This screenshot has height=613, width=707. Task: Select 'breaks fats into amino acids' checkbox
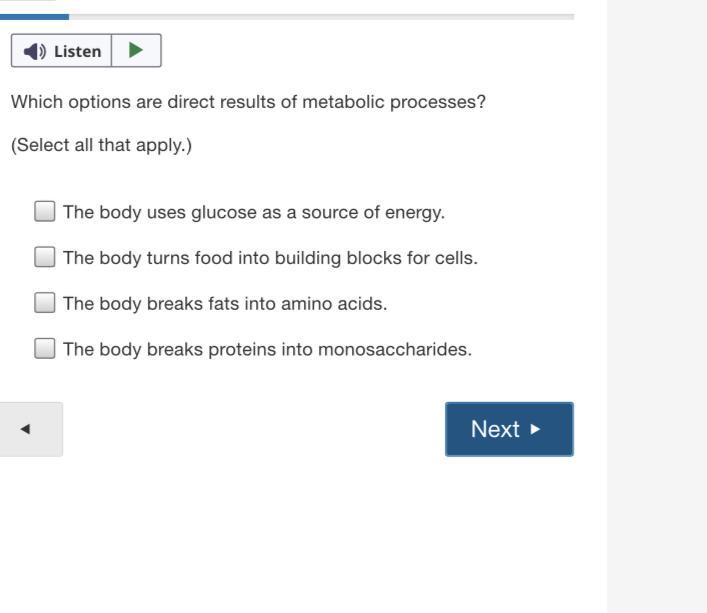pyautogui.click(x=45, y=304)
